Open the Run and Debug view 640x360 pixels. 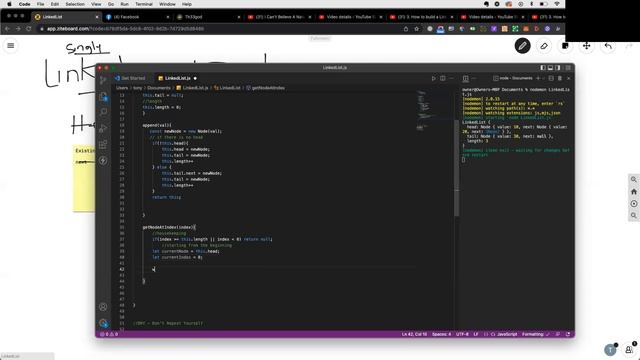103,129
